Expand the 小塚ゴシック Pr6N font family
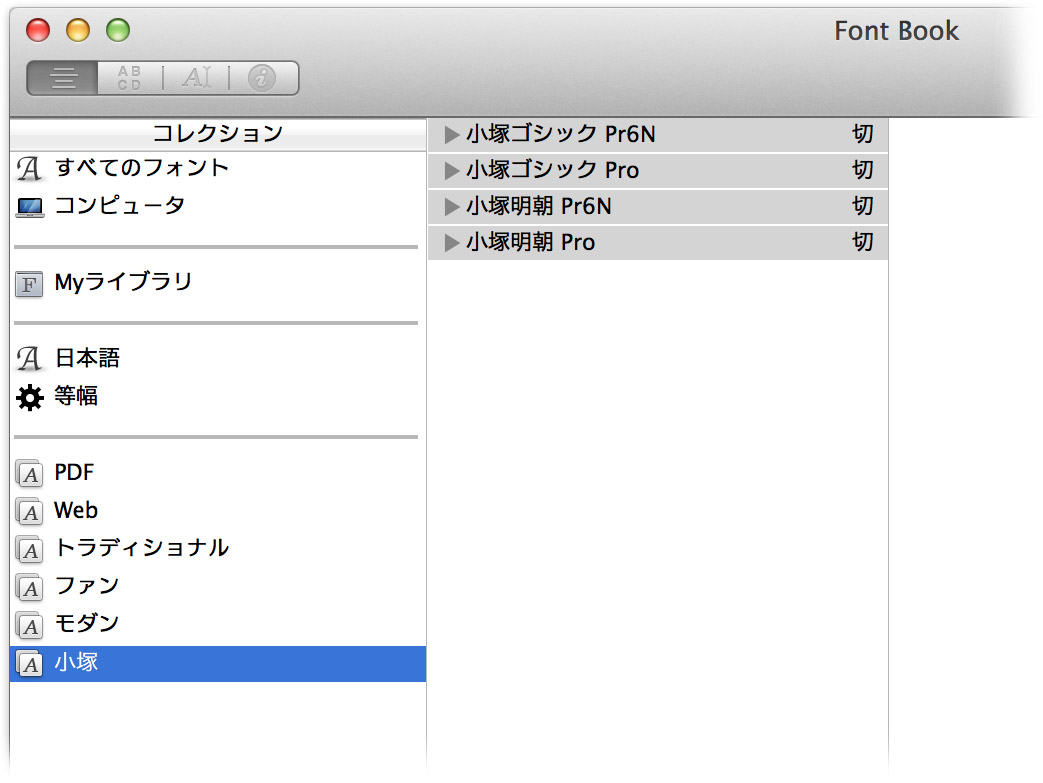The height and width of the screenshot is (783, 1043). point(452,135)
